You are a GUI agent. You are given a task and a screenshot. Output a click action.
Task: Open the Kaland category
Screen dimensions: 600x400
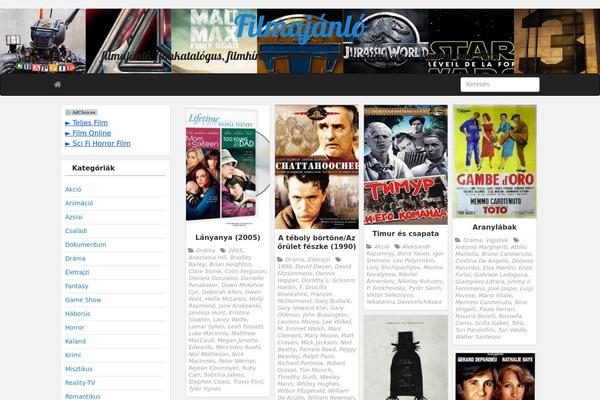click(75, 341)
